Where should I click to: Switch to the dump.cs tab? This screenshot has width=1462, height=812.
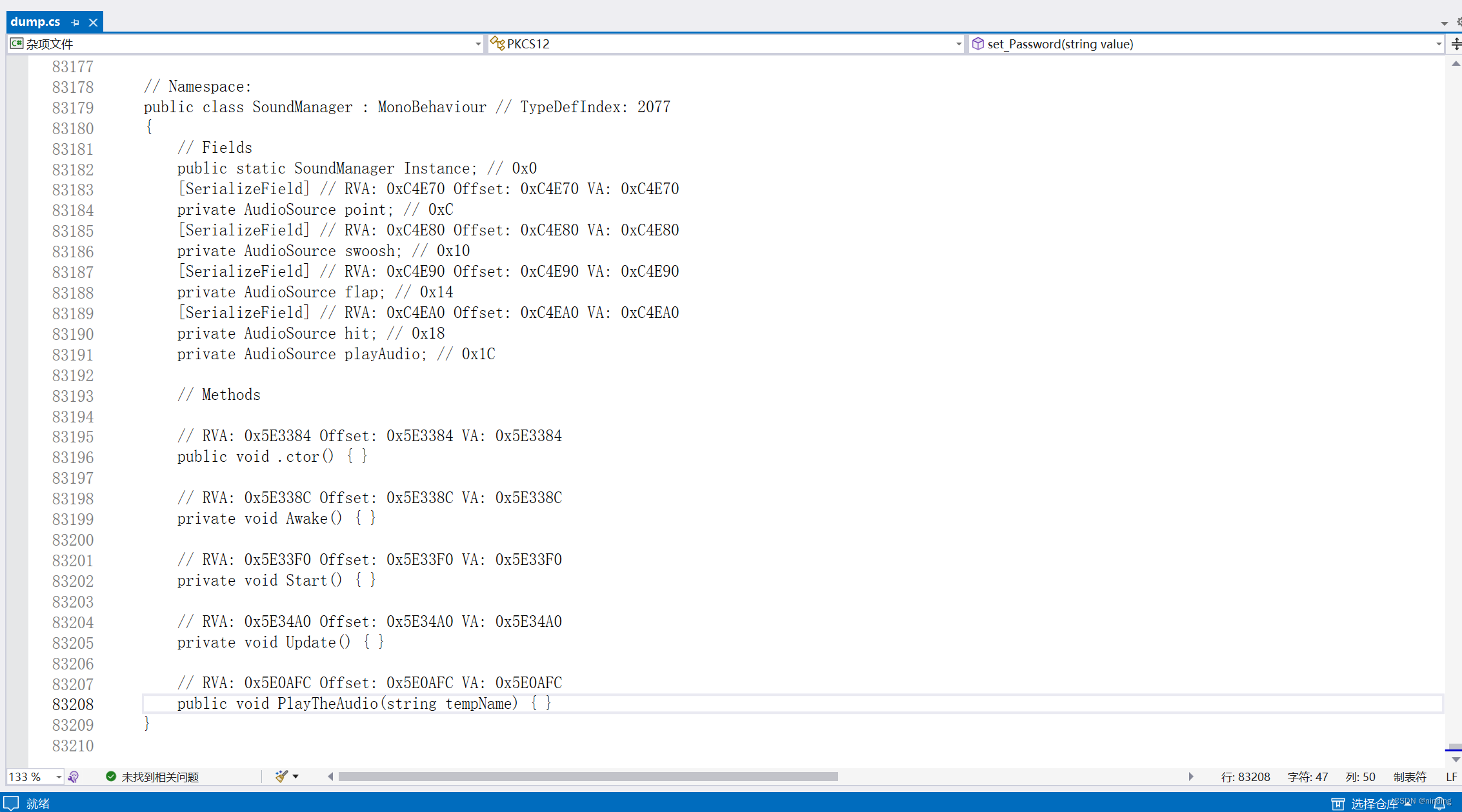35,22
